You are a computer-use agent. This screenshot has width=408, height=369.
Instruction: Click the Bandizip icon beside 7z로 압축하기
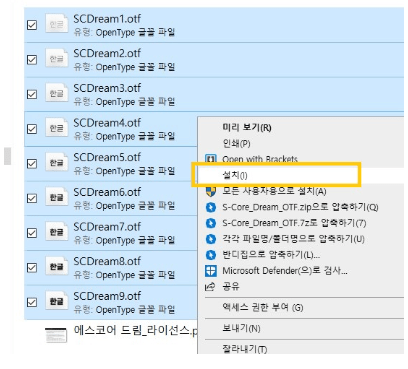point(211,223)
